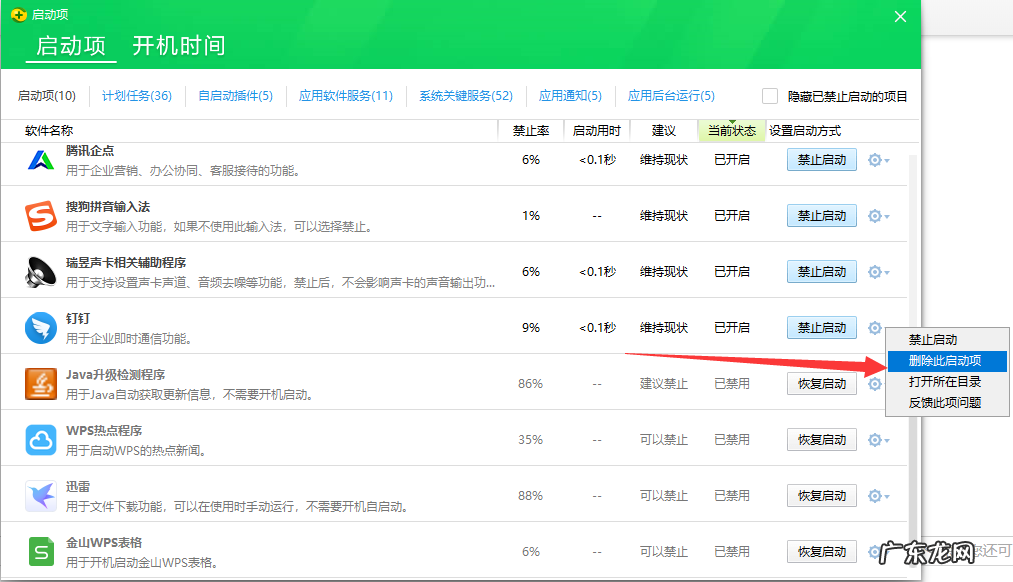
Task: Click the WPS热点程序 cloud icon
Action: [41, 439]
